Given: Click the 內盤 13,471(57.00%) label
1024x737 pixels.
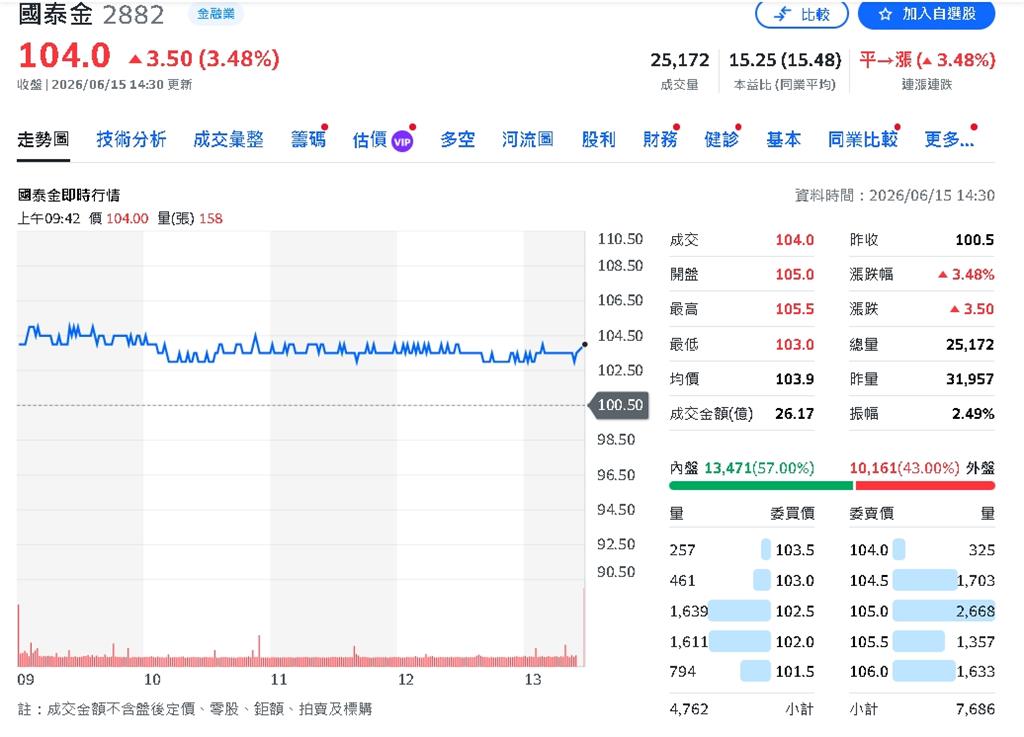Looking at the screenshot, I should coord(742,467).
